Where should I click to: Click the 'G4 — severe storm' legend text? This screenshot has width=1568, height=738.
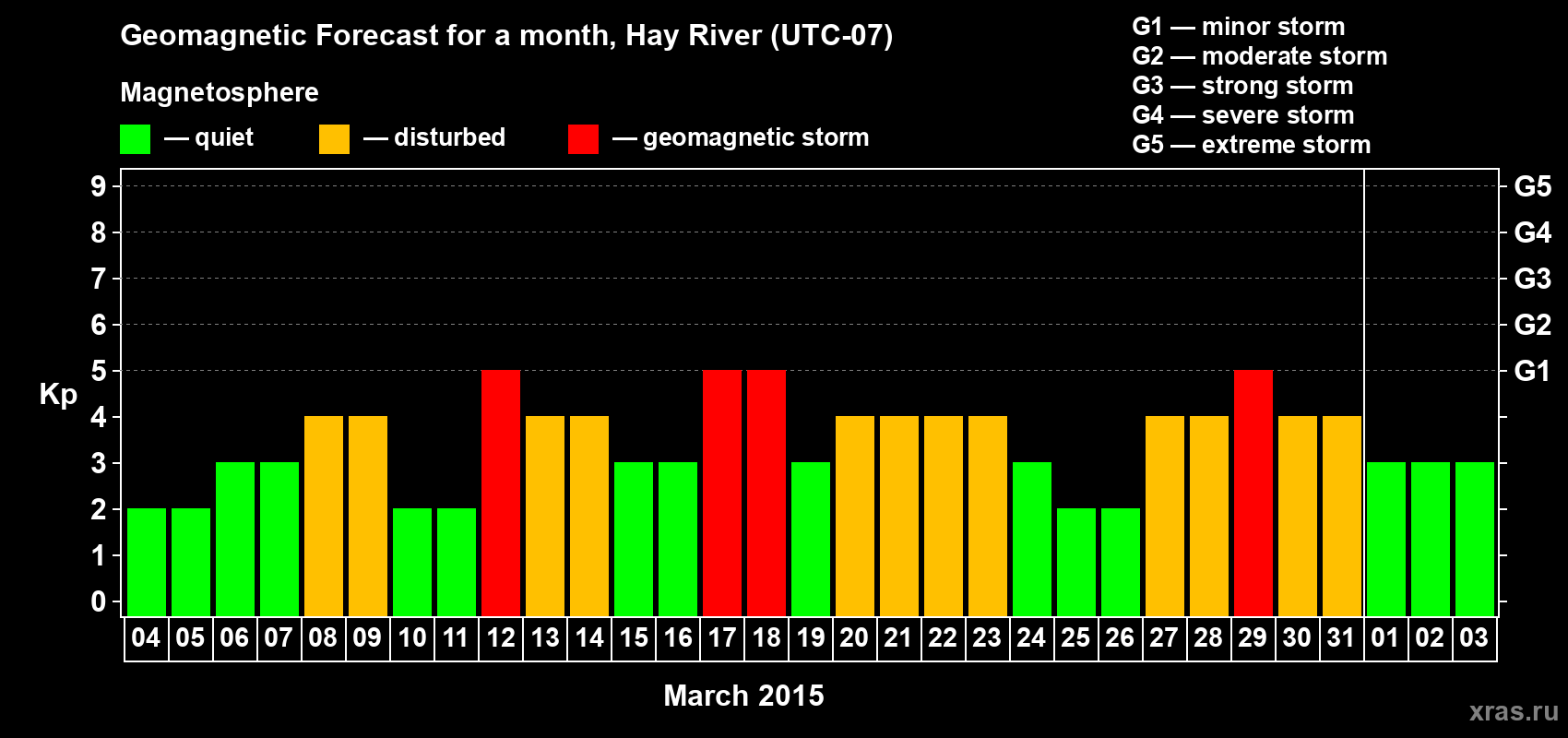(1243, 115)
